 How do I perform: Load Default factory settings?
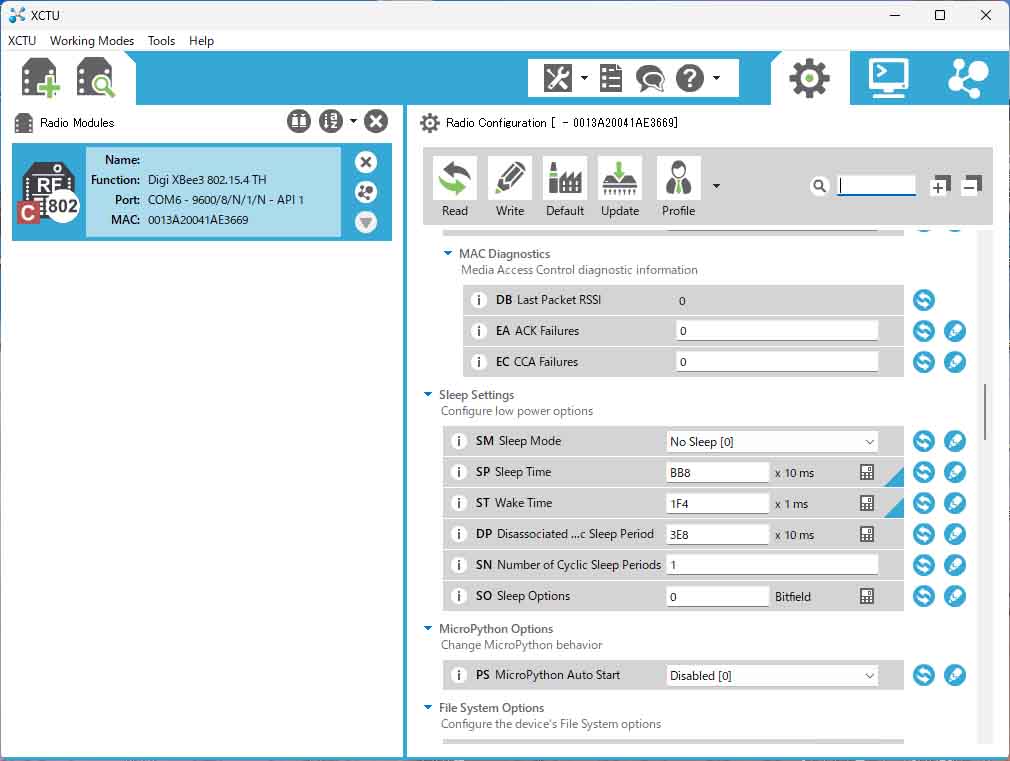565,187
